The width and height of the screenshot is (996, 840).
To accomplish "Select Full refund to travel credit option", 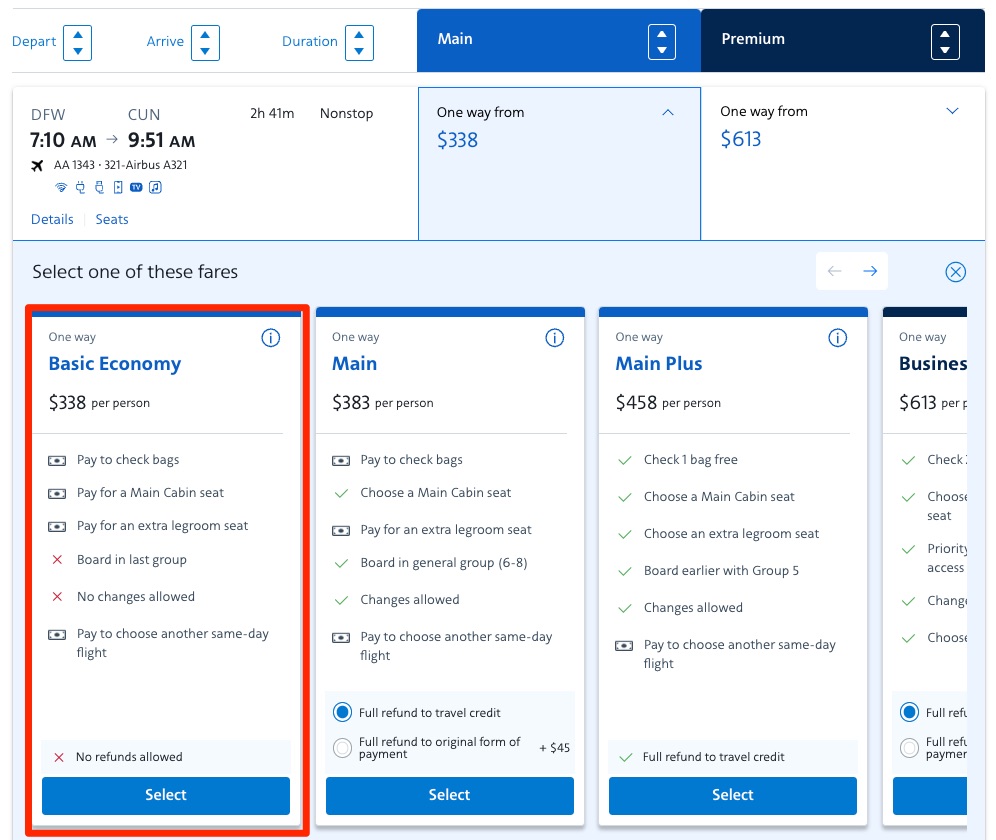I will tap(343, 713).
